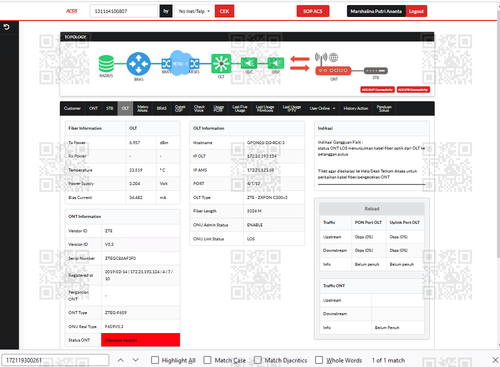Viewport: 500px width, 367px height.
Task: Click the red bidirectional arrows icon
Action: [x=300, y=64]
